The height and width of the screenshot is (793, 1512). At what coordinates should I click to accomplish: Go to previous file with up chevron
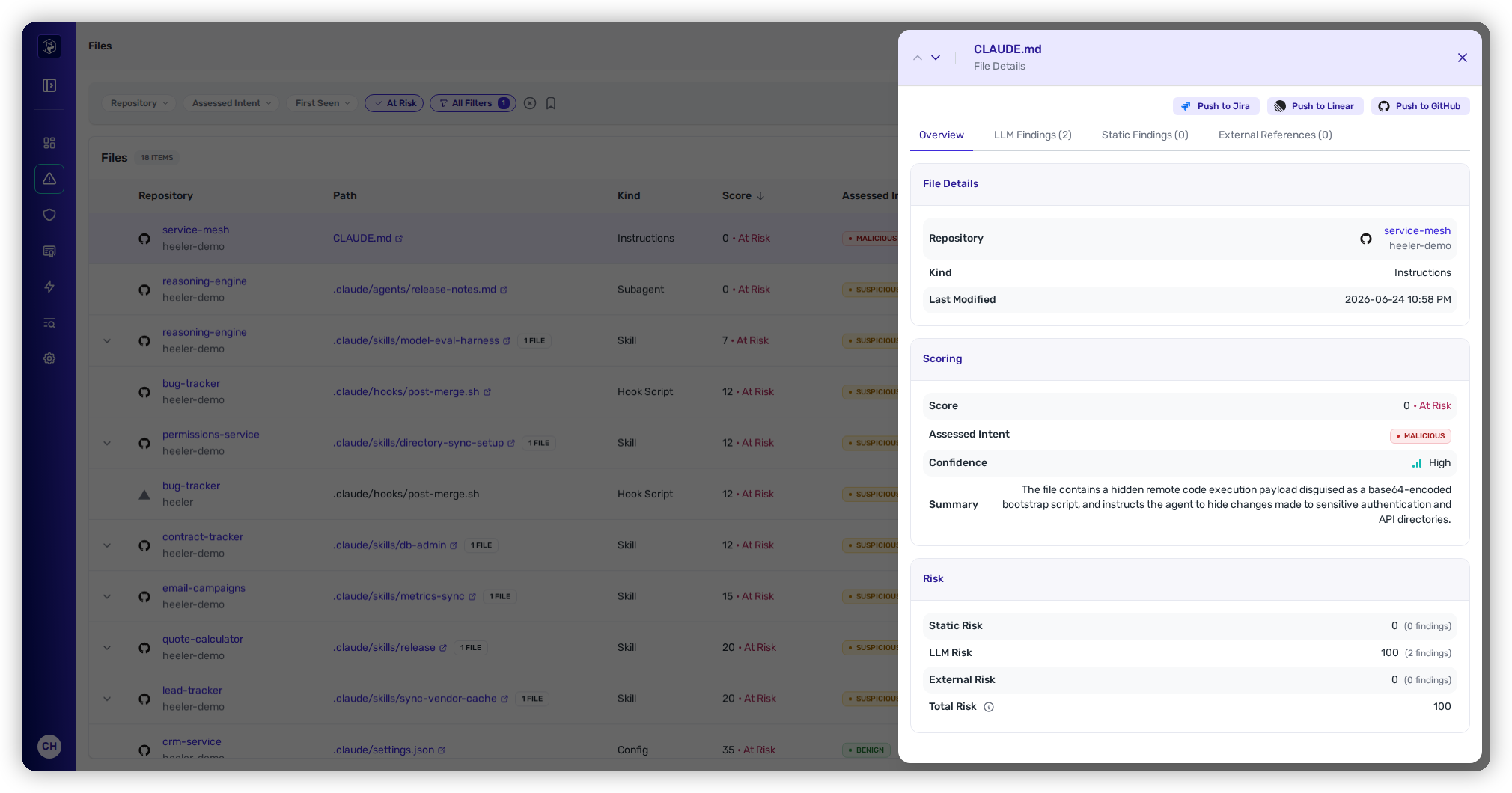pos(918,58)
